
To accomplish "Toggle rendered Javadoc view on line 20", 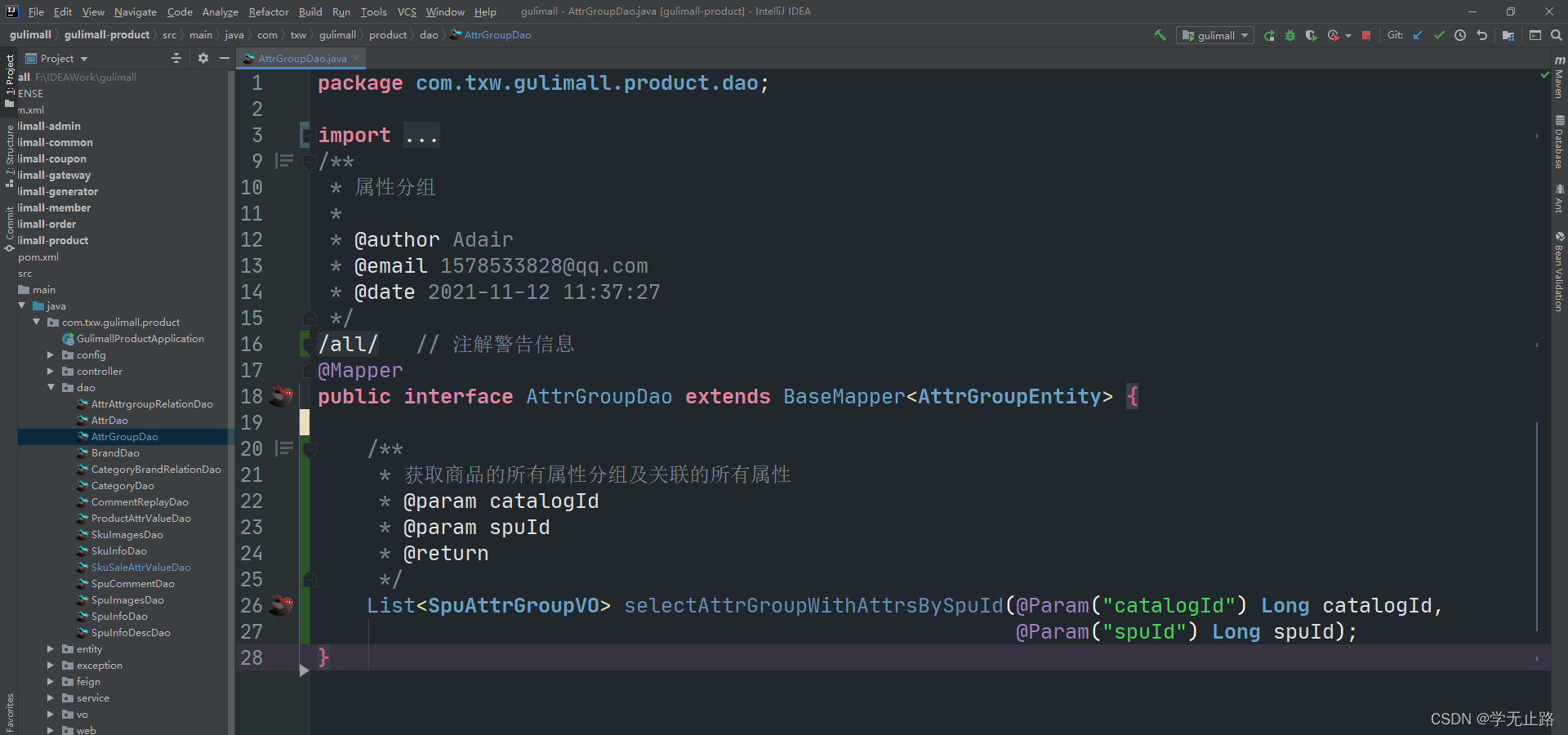I will point(284,448).
